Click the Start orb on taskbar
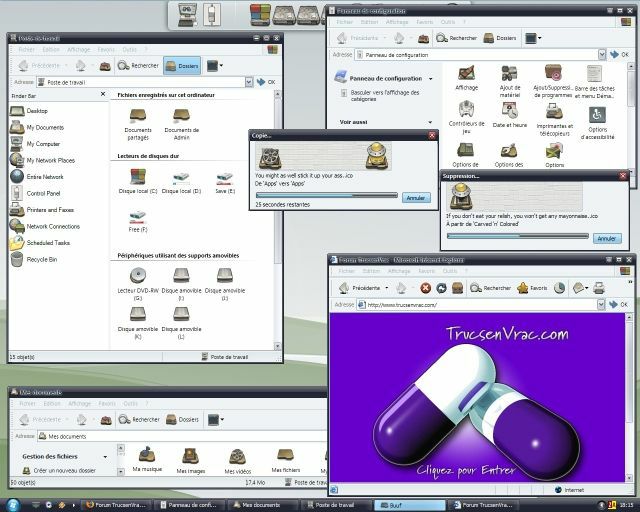The height and width of the screenshot is (512, 640). coord(13,505)
